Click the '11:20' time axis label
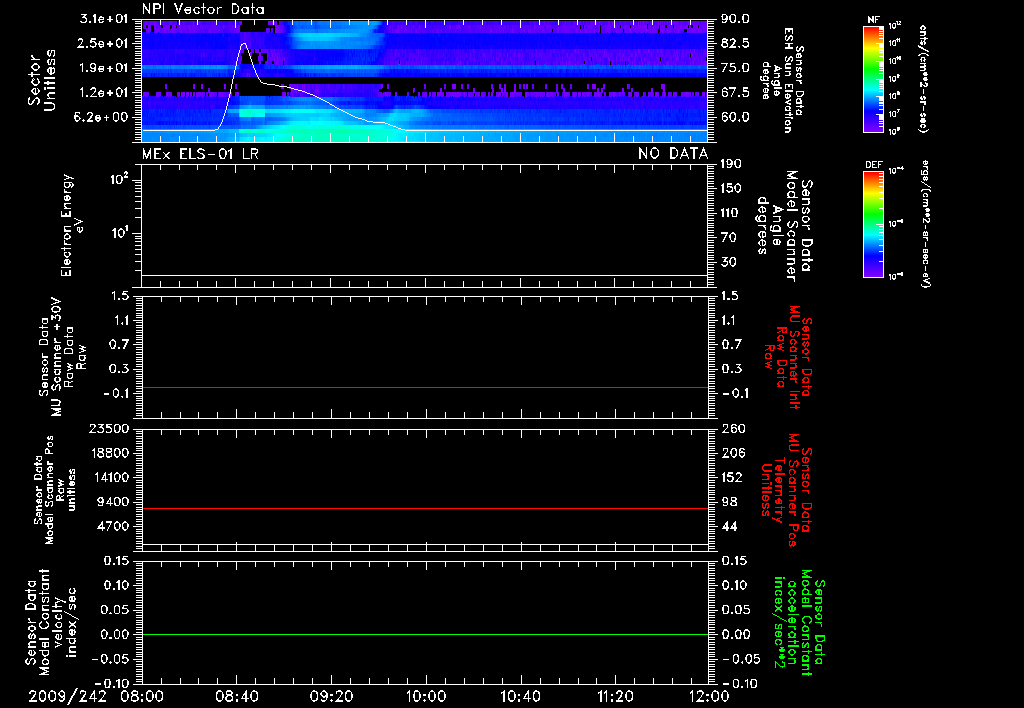 [615, 696]
